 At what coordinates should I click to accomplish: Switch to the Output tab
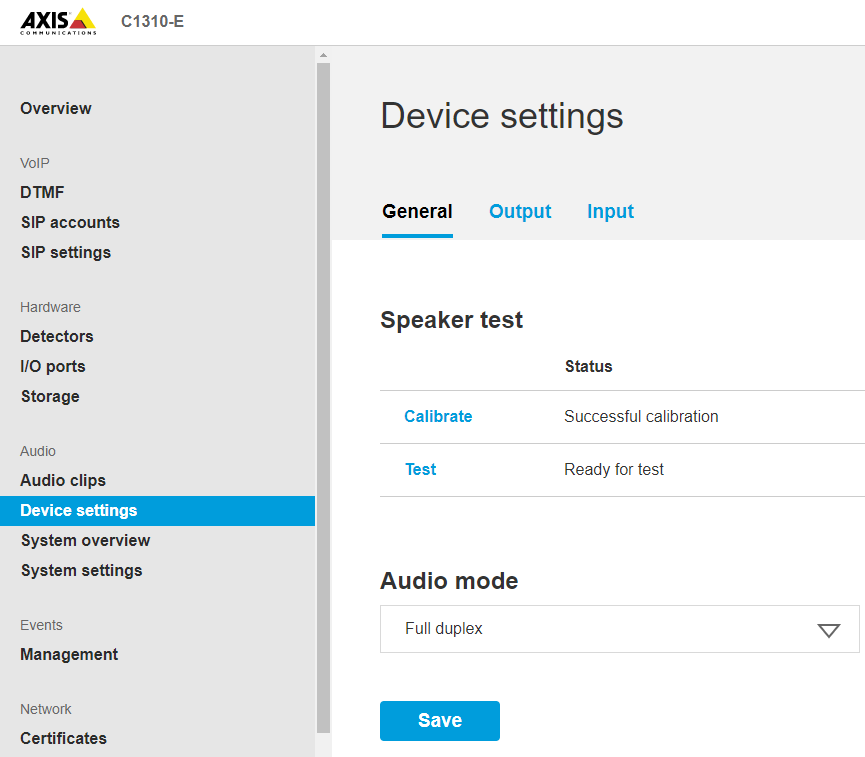click(x=520, y=211)
